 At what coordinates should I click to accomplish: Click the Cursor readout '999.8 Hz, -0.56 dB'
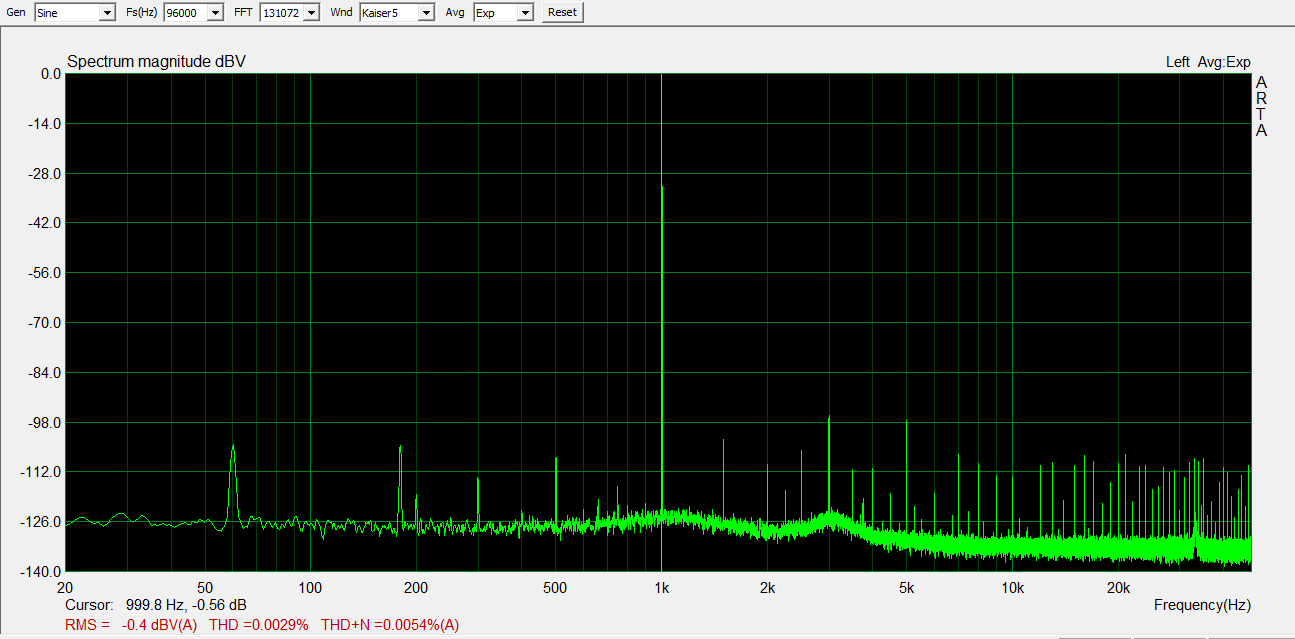click(x=186, y=605)
